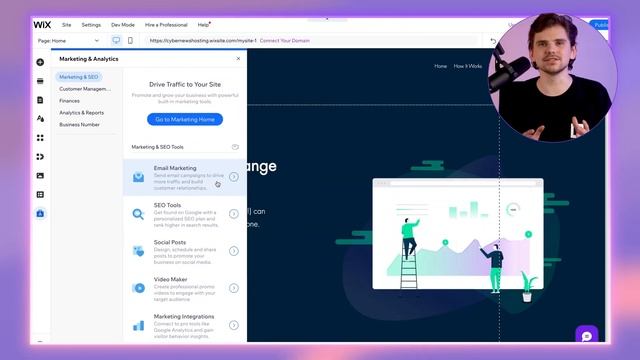The image size is (640, 360).
Task: Click the Video Maker play icon
Action: [138, 288]
